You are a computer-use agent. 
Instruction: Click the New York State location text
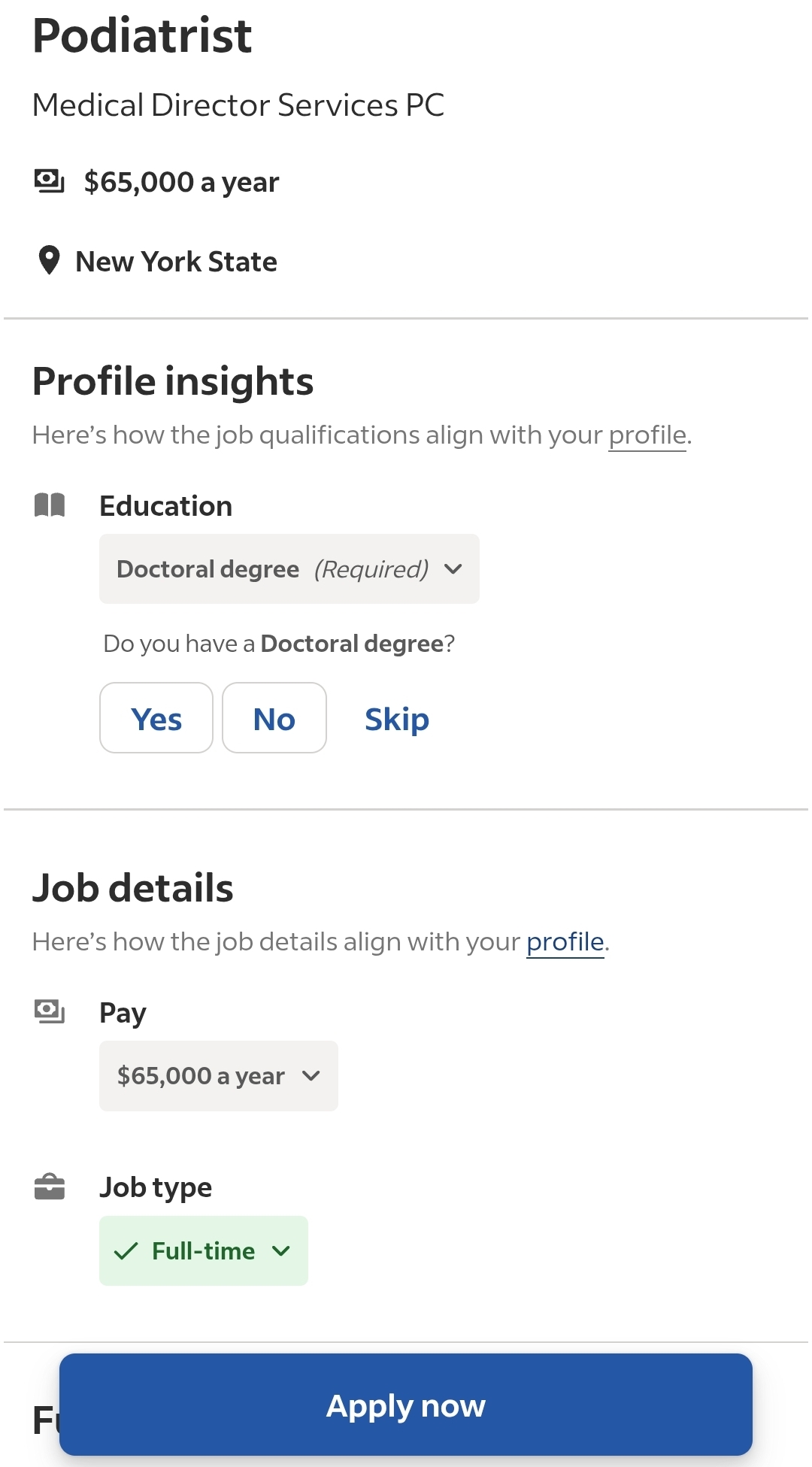(x=177, y=262)
